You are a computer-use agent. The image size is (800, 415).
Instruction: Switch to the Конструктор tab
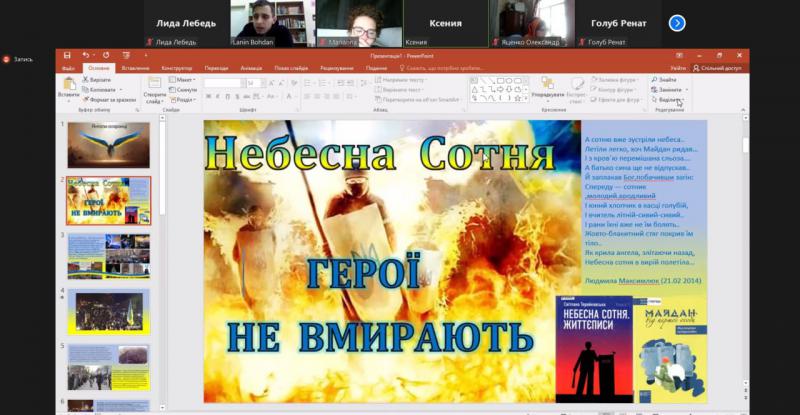click(x=177, y=68)
